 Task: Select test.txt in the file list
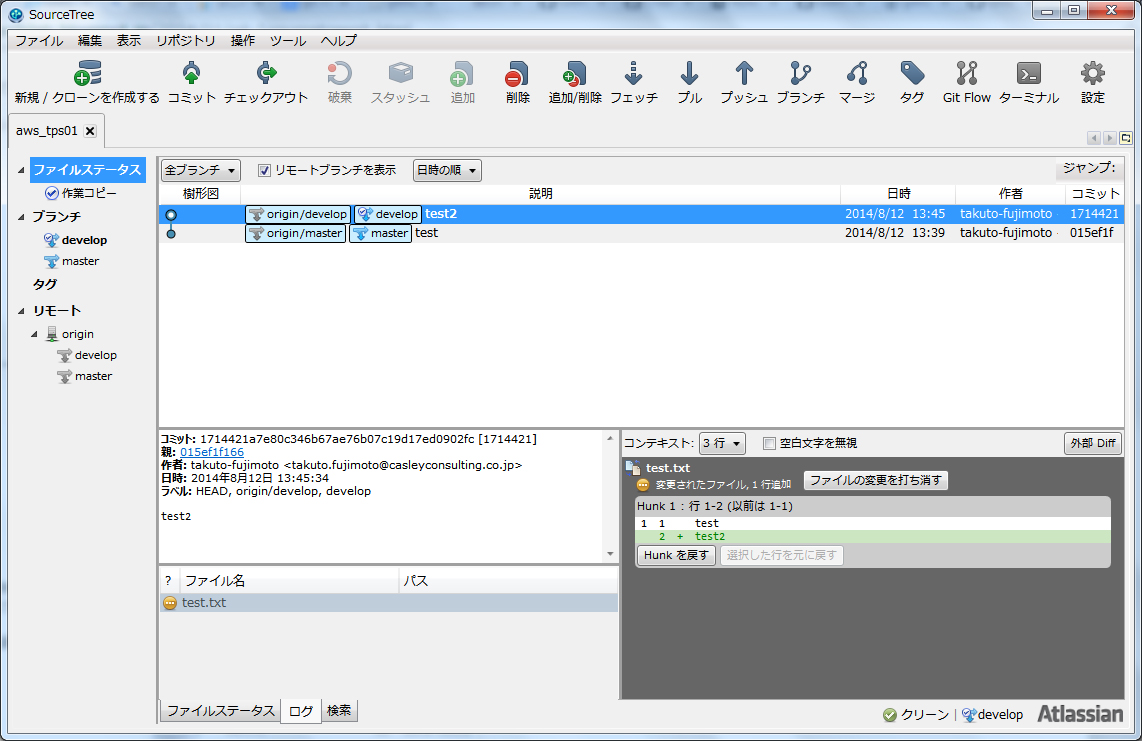point(388,603)
